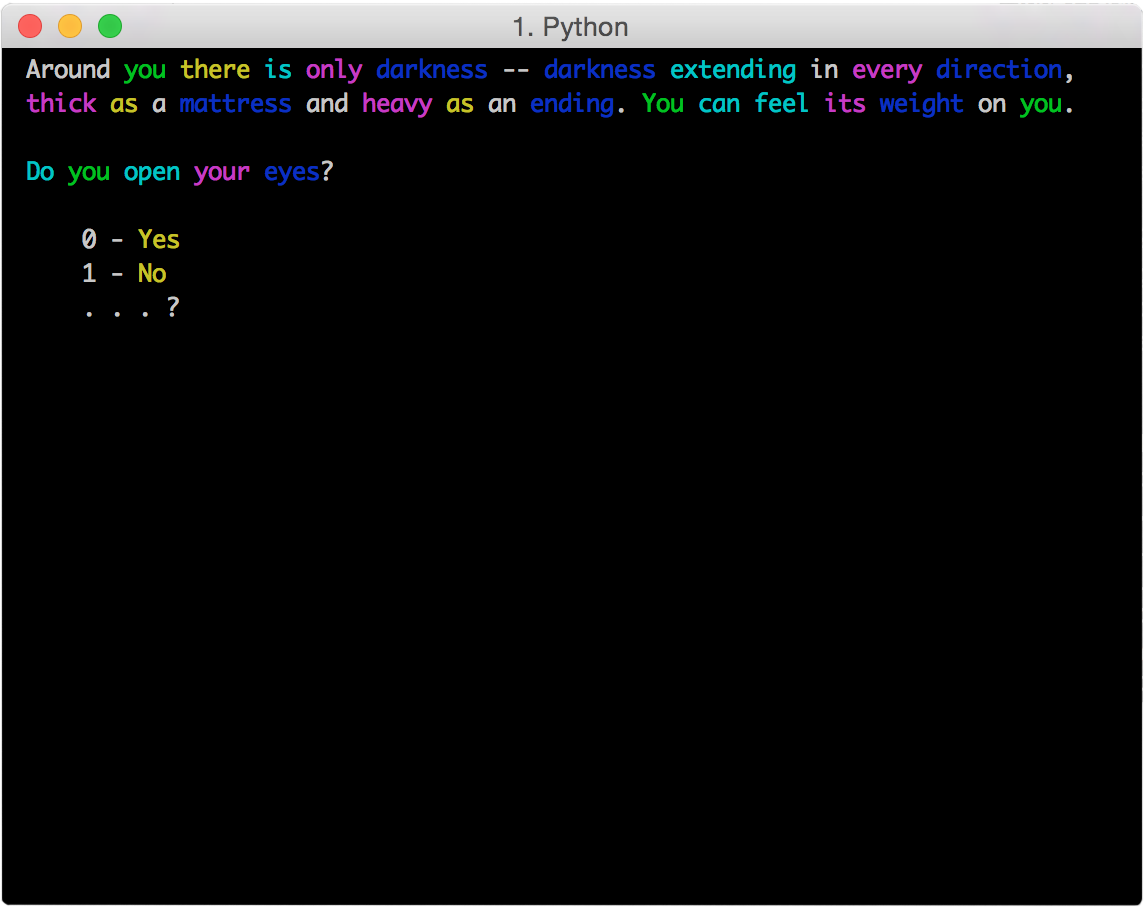
Task: Click the word 'feel' in the story
Action: click(x=781, y=104)
